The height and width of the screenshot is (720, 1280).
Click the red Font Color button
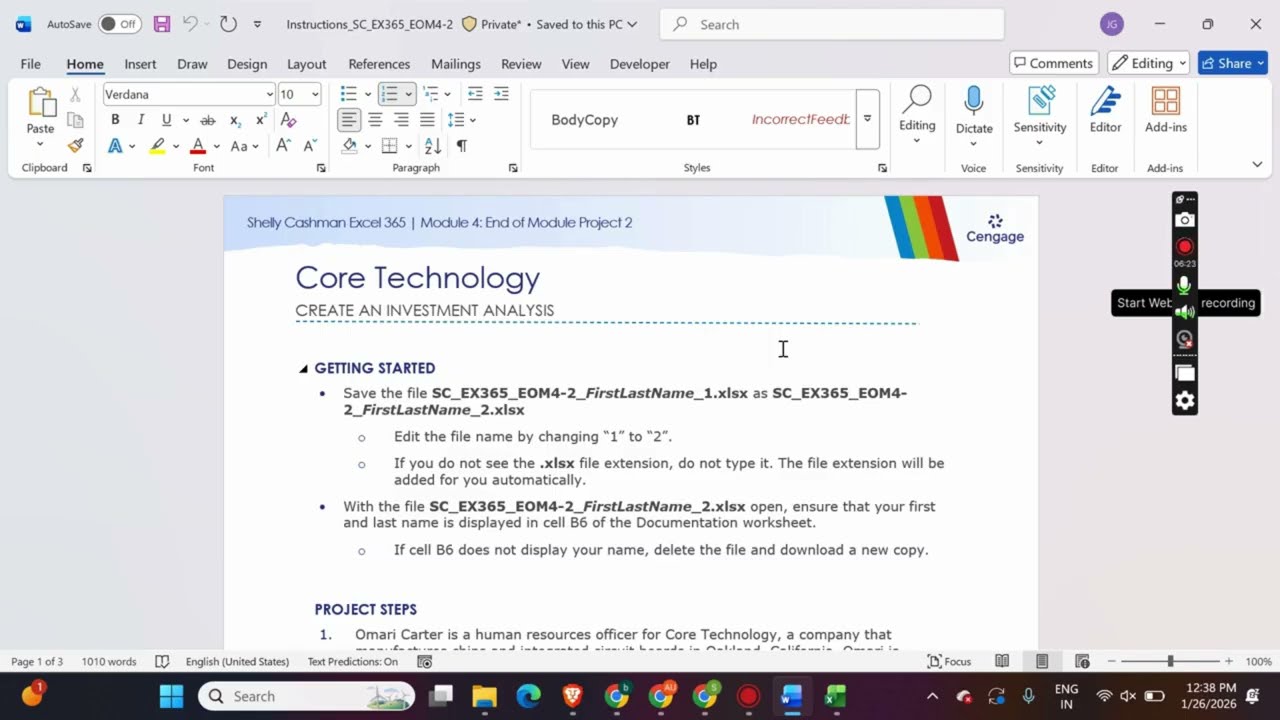pos(198,146)
